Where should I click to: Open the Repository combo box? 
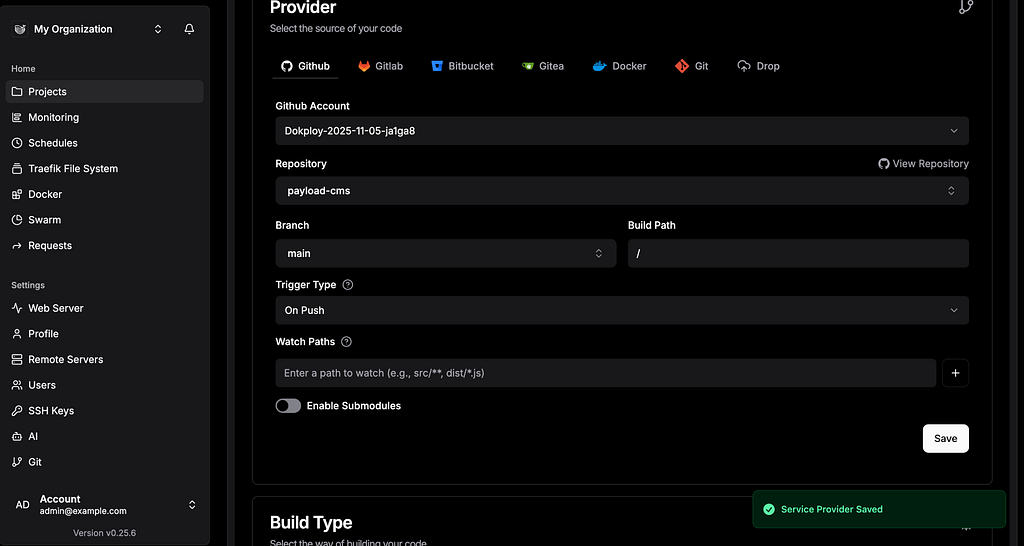pyautogui.click(x=622, y=191)
